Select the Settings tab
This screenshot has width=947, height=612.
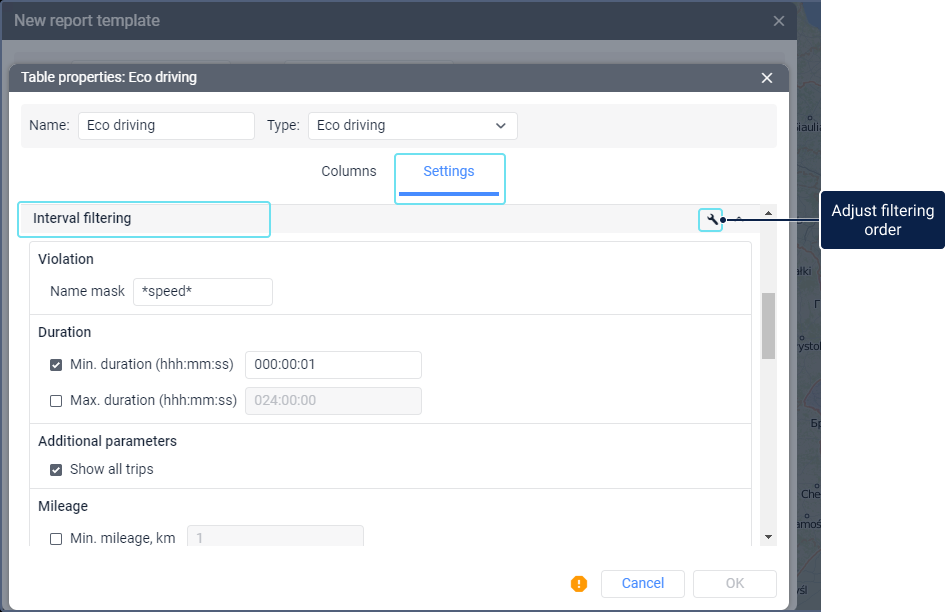click(449, 172)
